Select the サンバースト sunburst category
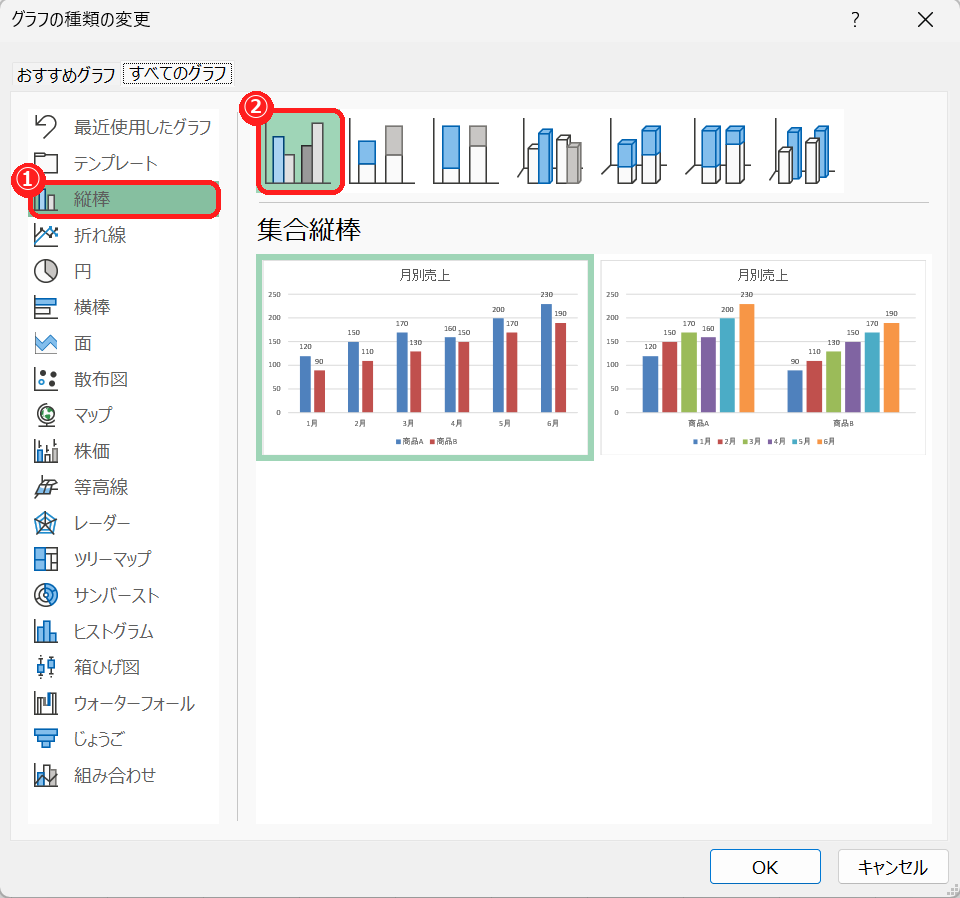The image size is (960, 898). (123, 595)
